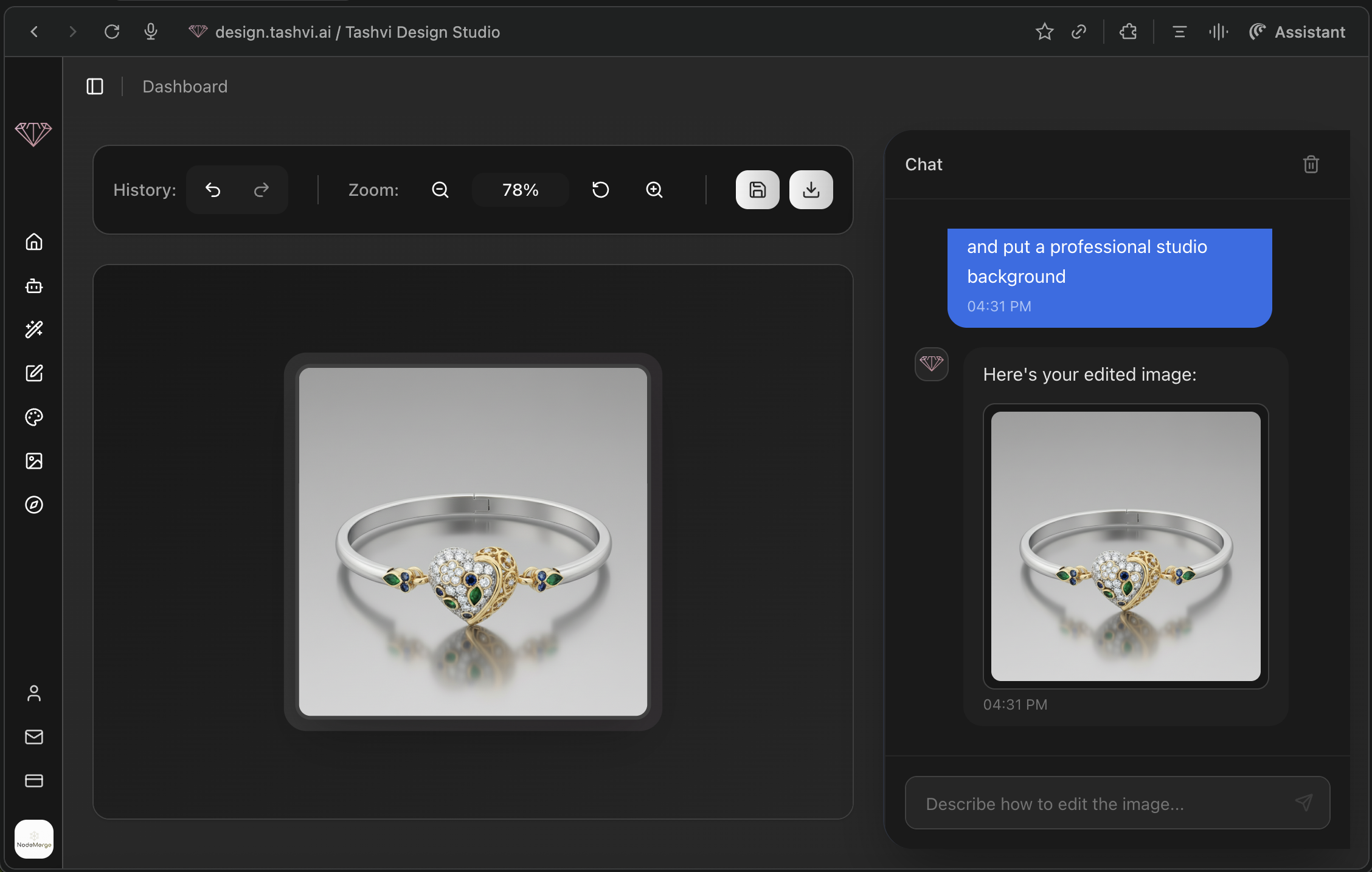Open the edited image thumbnail in chat

click(x=1125, y=546)
